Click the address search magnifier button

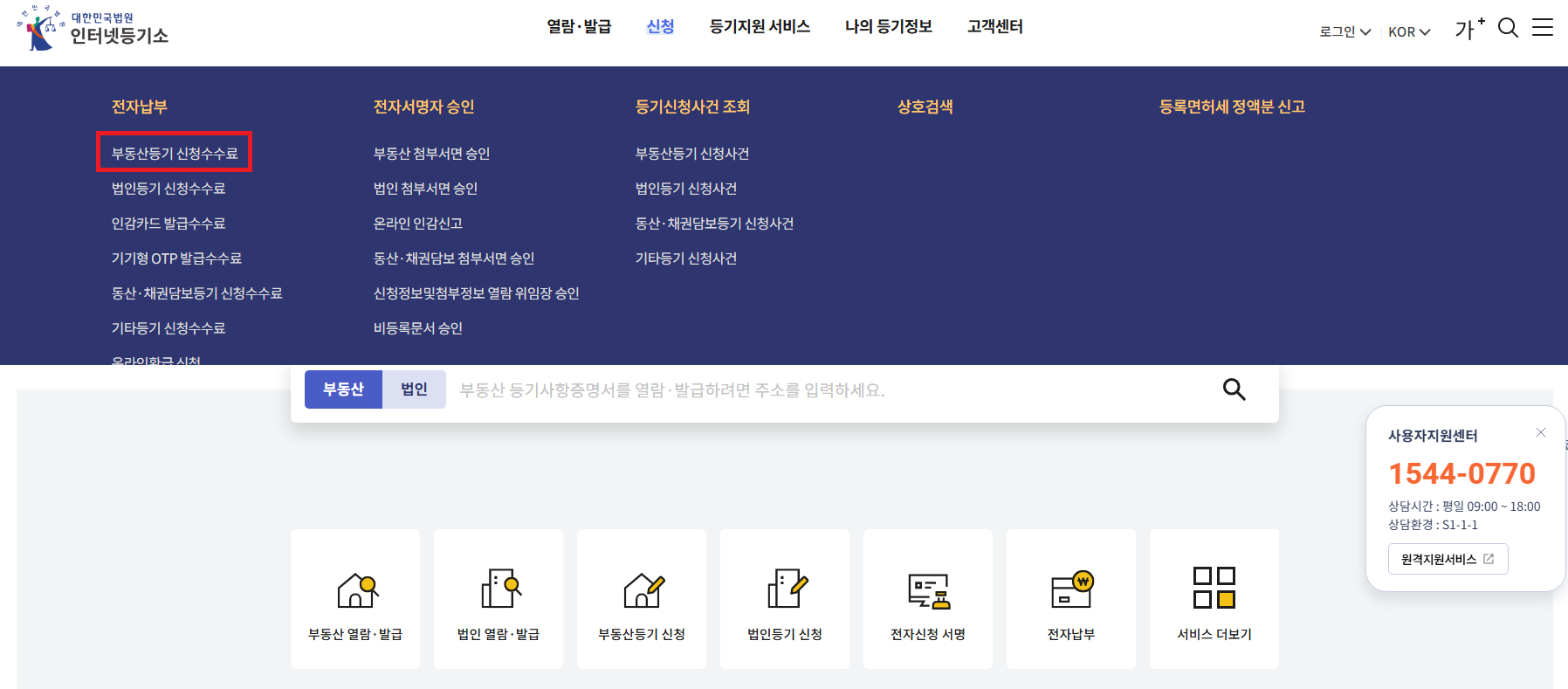click(1234, 389)
